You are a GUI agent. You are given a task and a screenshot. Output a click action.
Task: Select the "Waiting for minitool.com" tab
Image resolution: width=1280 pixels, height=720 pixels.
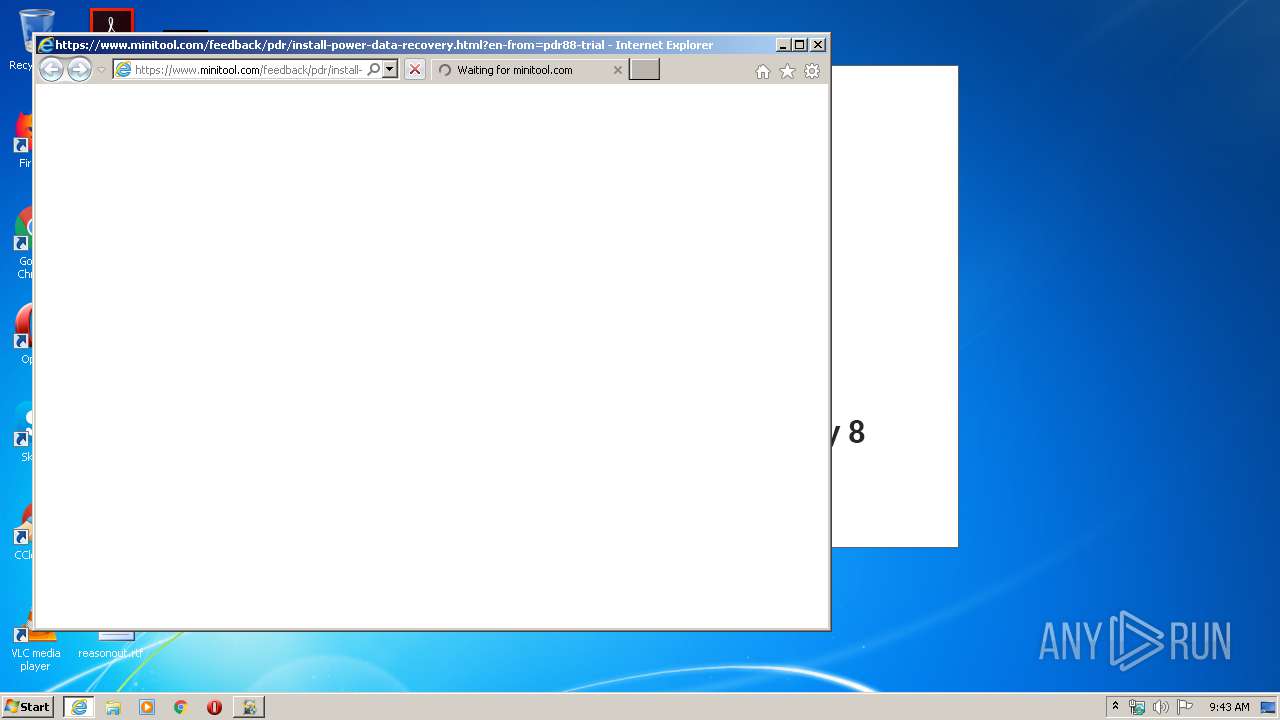[530, 70]
